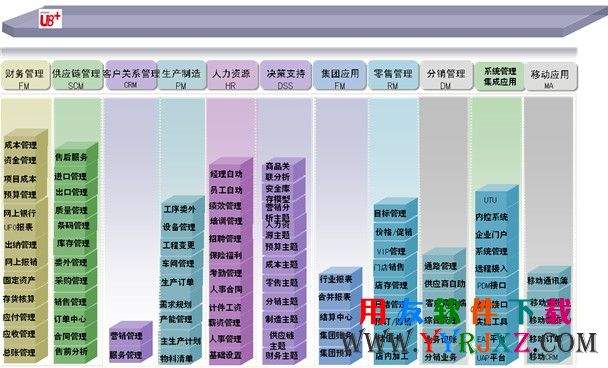
Task: Click the 物料清单 module block
Action: tap(176, 359)
